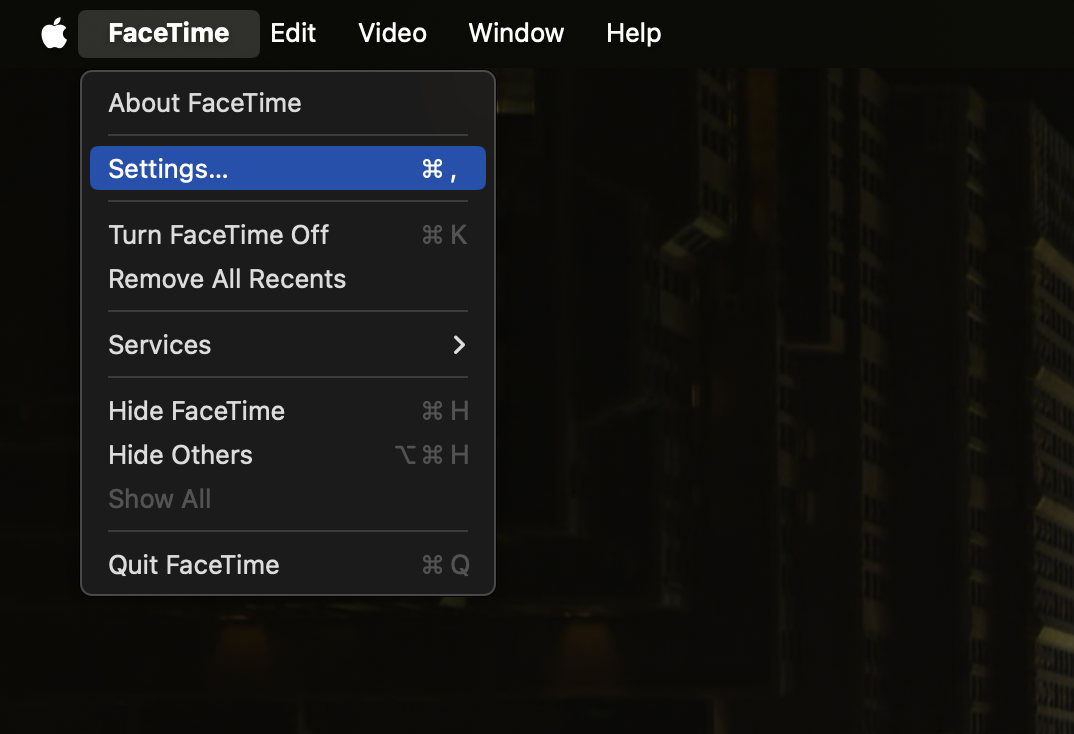Image resolution: width=1074 pixels, height=734 pixels.
Task: Turn FaceTime Off
Action: click(218, 235)
